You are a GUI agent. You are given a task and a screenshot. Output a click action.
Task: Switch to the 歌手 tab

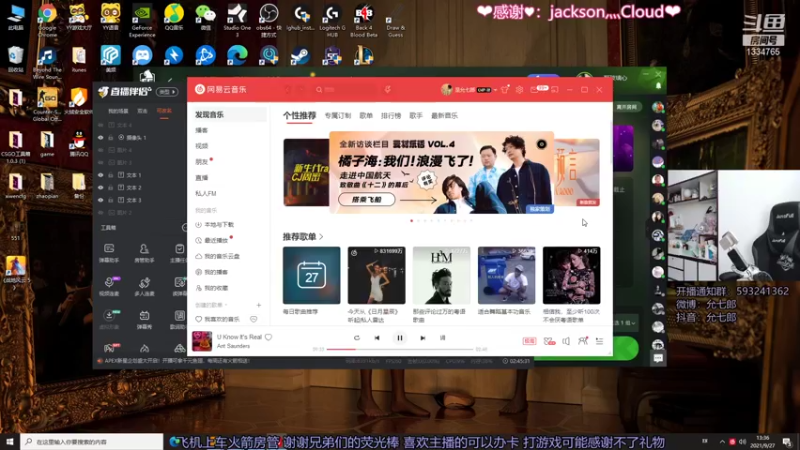tap(416, 116)
